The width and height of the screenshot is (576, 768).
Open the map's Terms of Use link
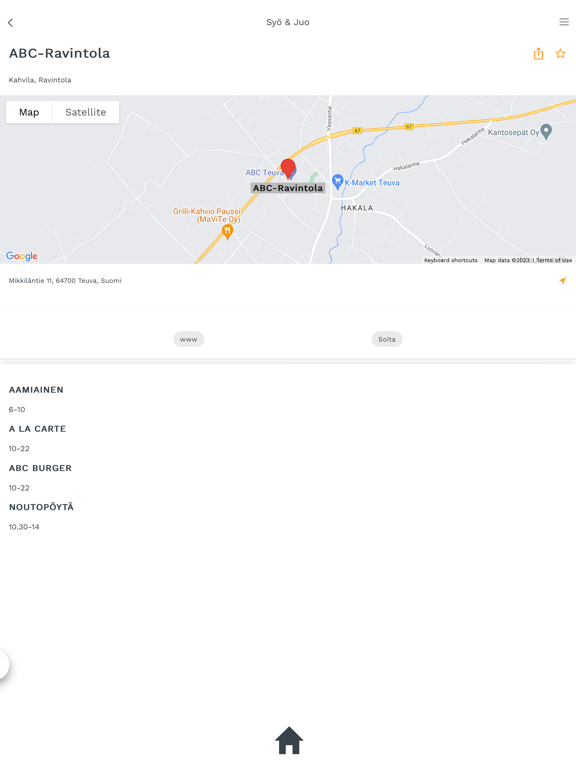pos(554,260)
